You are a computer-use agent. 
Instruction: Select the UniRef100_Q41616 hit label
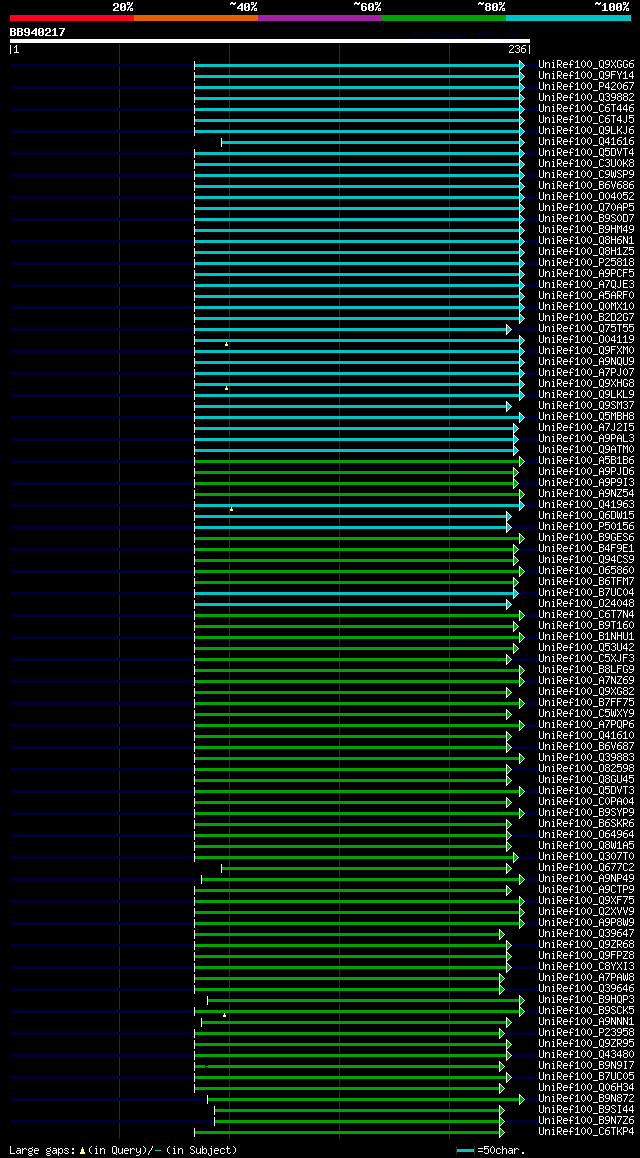pyautogui.click(x=586, y=142)
